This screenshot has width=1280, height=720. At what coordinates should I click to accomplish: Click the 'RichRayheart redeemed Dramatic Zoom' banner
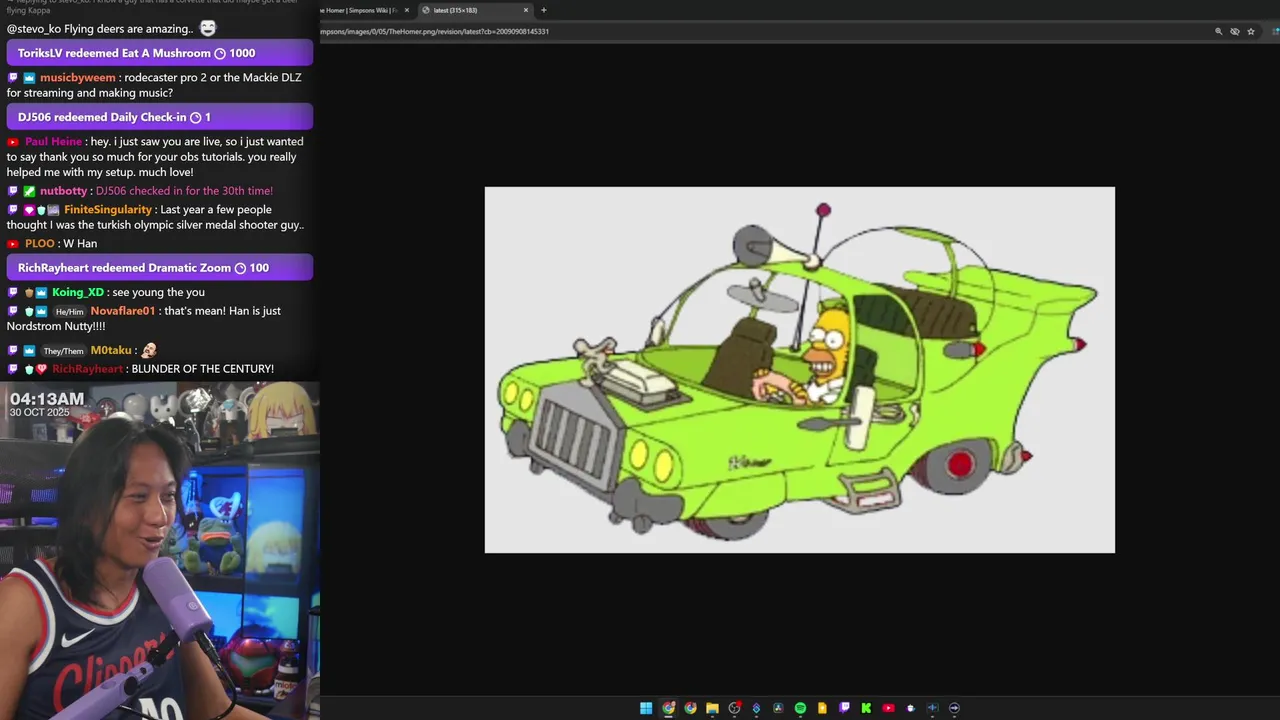(160, 268)
